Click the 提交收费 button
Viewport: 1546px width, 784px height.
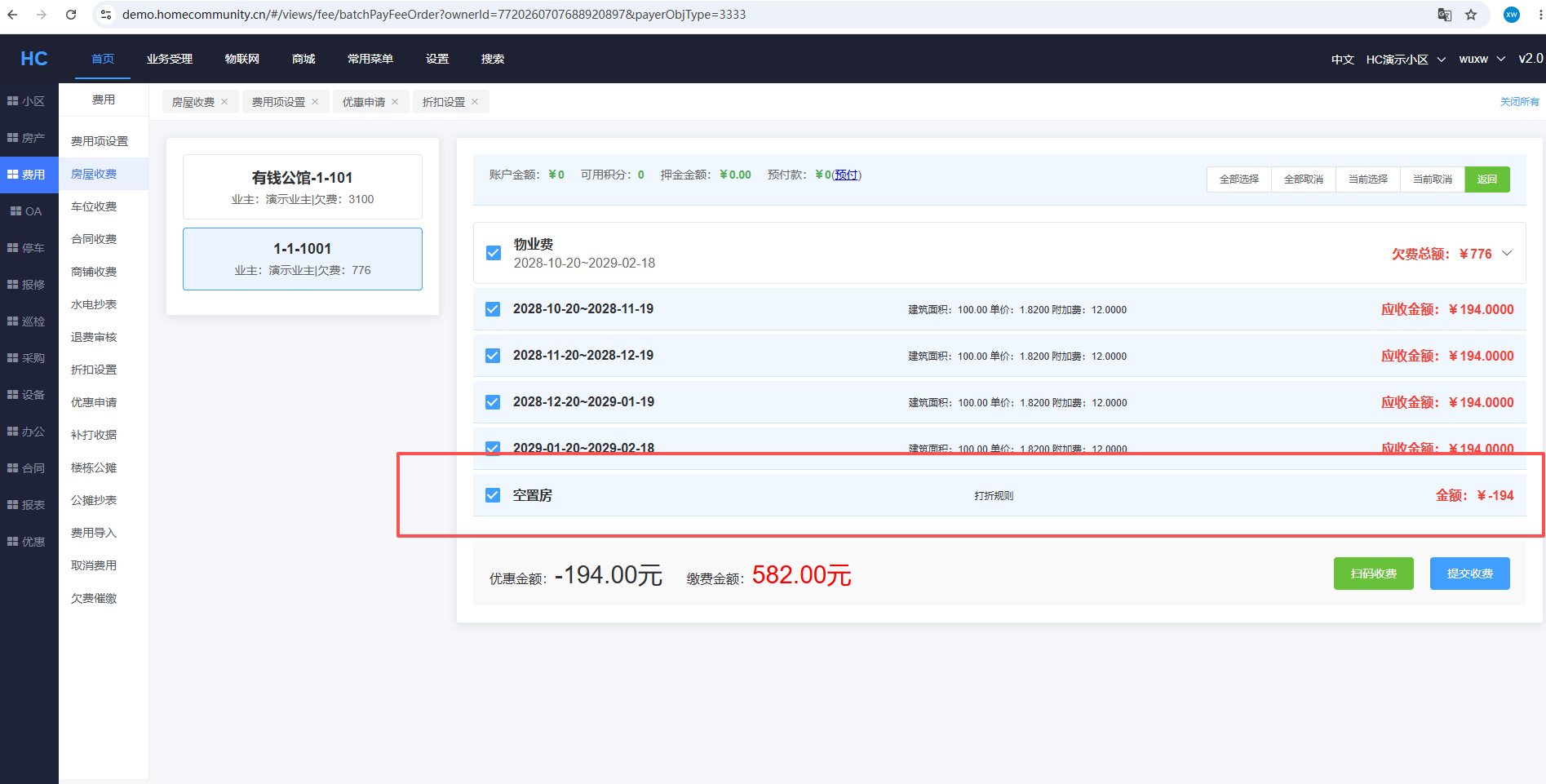pyautogui.click(x=1469, y=574)
